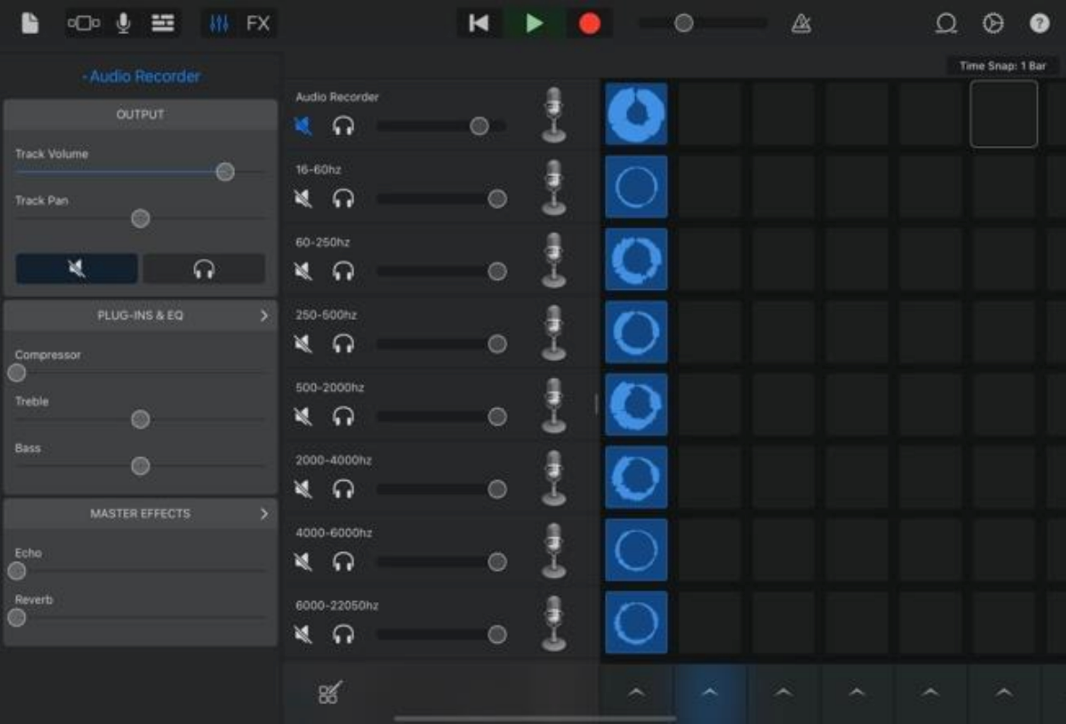
Task: Trigger the fourth column chevron
Action: pos(857,692)
